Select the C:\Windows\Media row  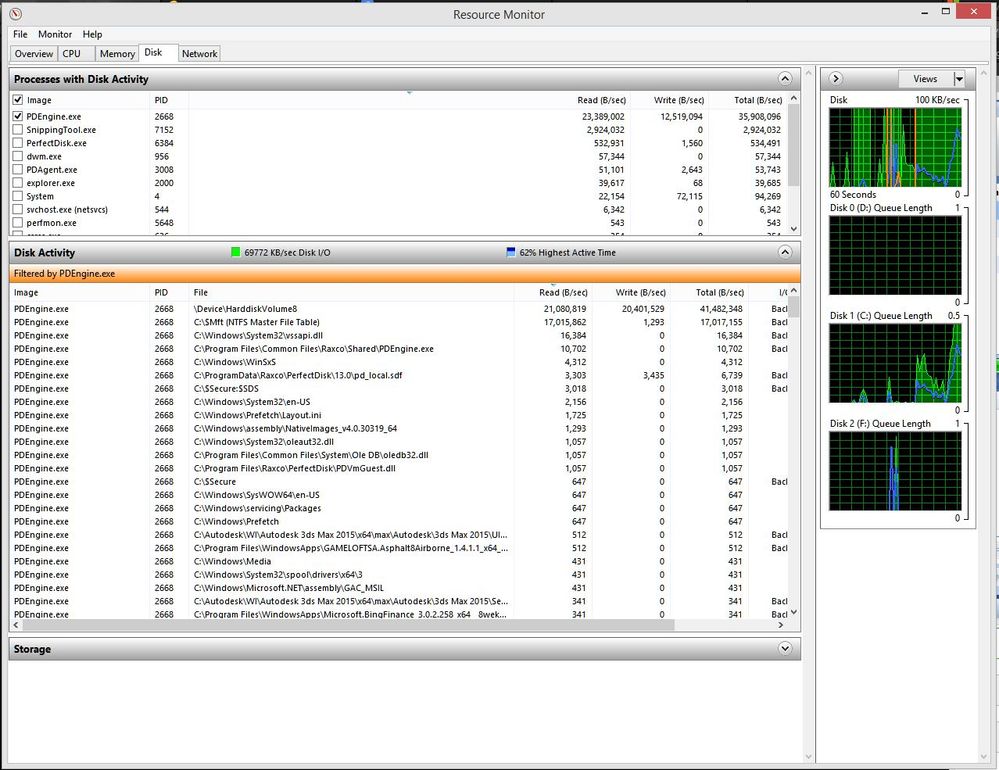tap(400, 561)
